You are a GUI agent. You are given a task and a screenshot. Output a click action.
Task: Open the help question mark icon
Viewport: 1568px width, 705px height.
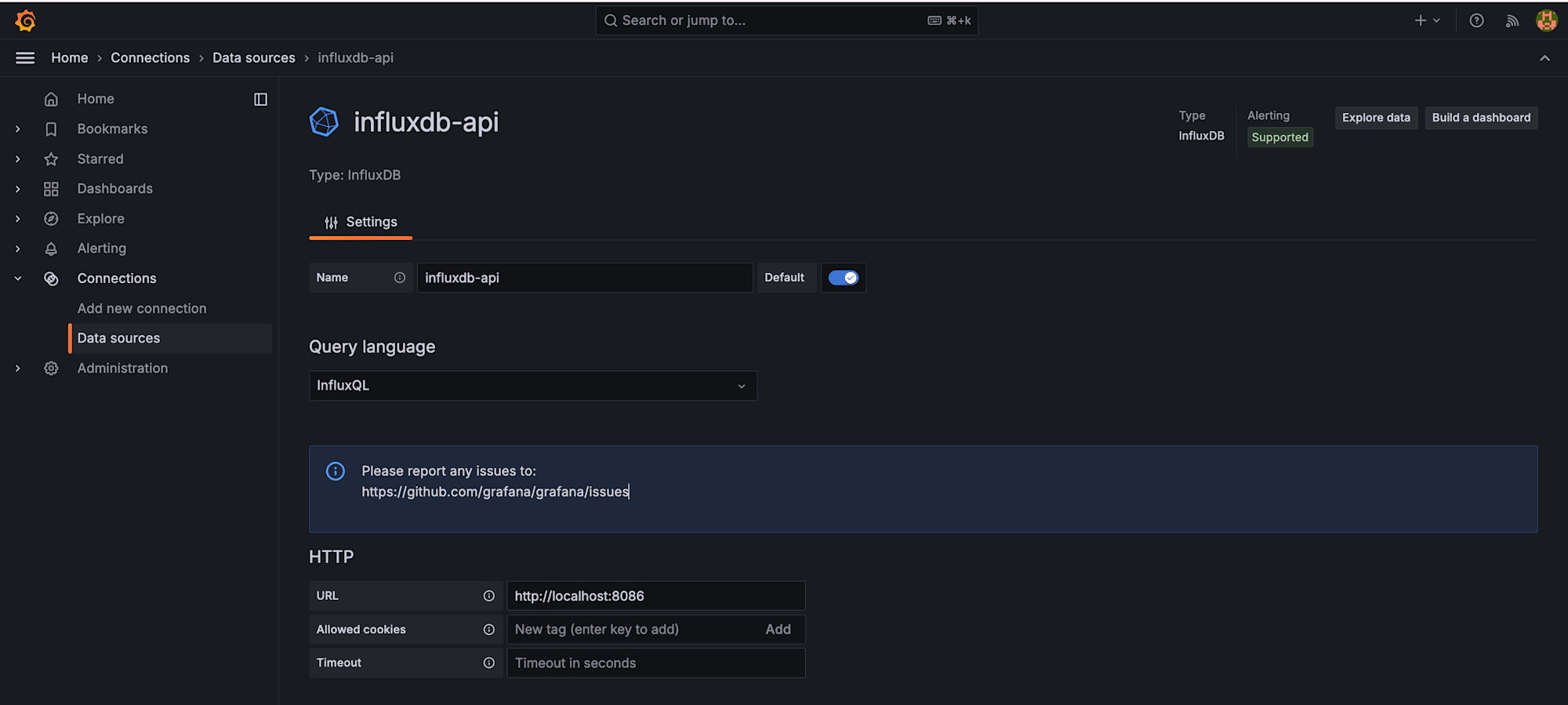pyautogui.click(x=1476, y=20)
